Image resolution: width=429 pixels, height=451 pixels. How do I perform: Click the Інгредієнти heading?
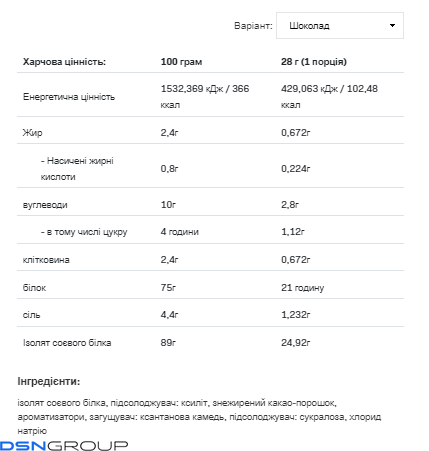(x=49, y=381)
